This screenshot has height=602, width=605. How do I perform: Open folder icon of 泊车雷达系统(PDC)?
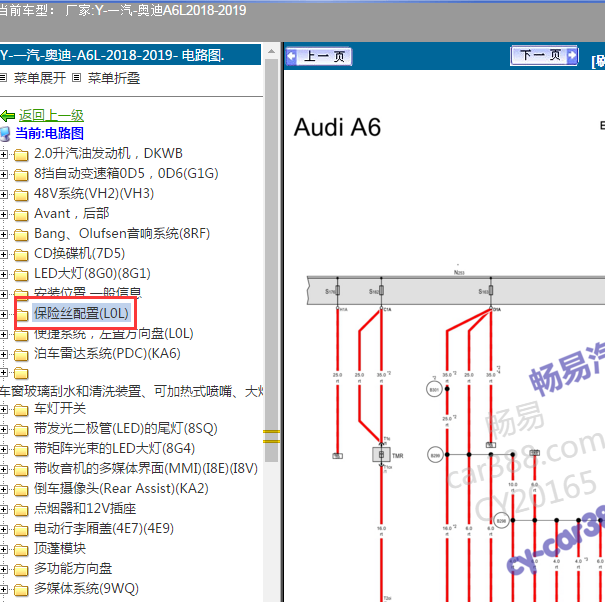point(21,355)
